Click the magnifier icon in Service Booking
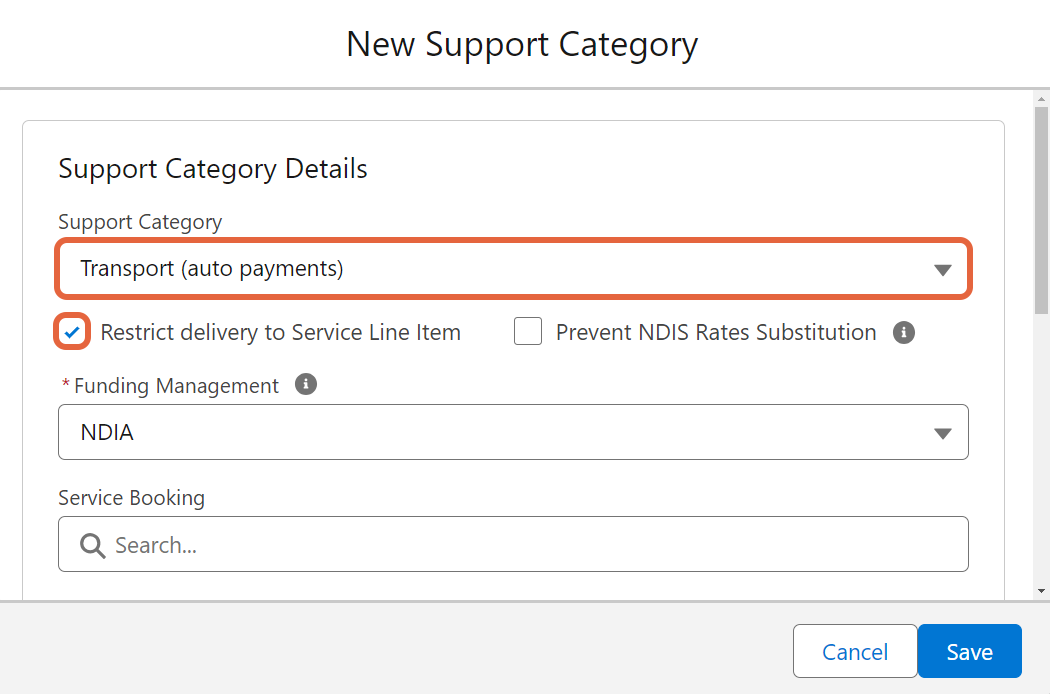Screen dimensions: 1050x694 (x=92, y=545)
